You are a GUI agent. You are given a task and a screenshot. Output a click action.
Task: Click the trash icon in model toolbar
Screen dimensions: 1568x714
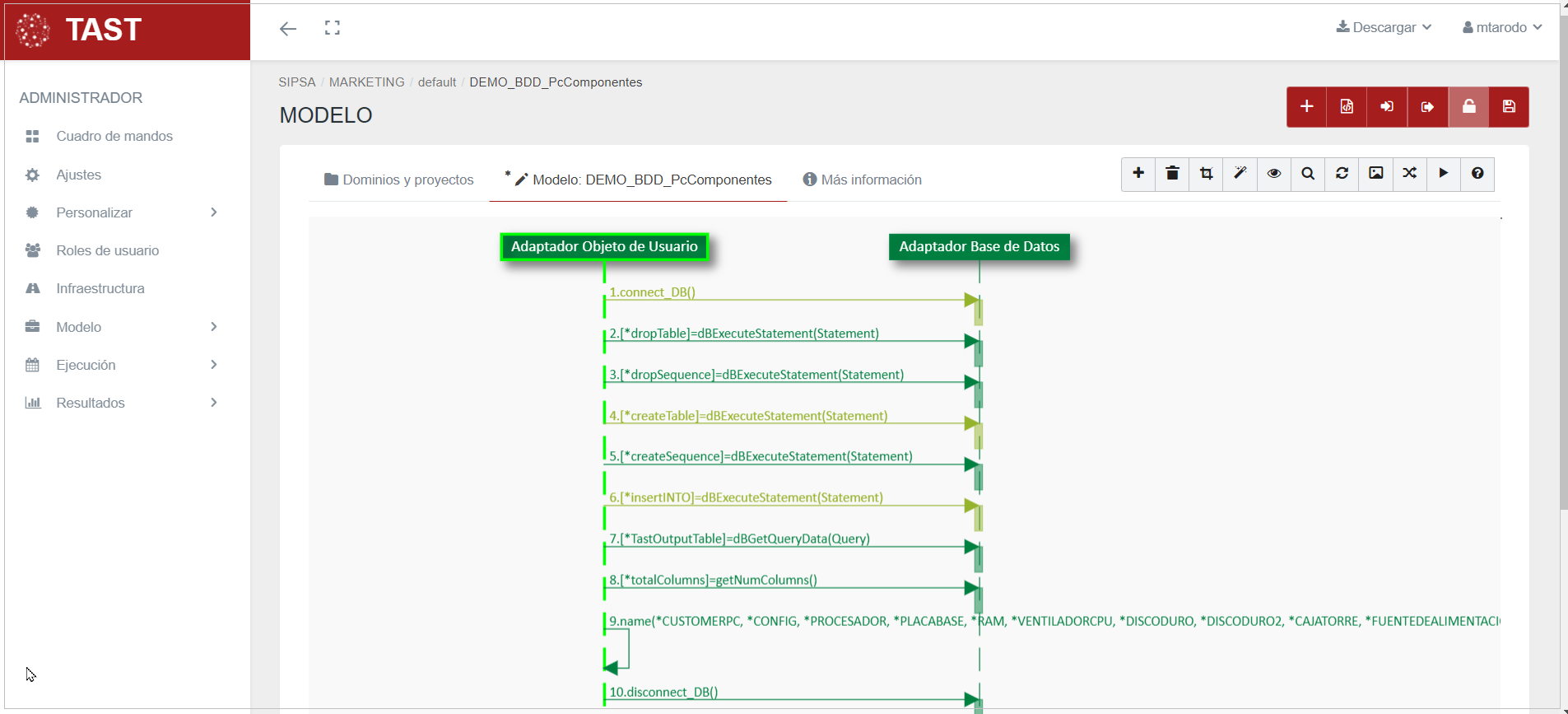1172,174
